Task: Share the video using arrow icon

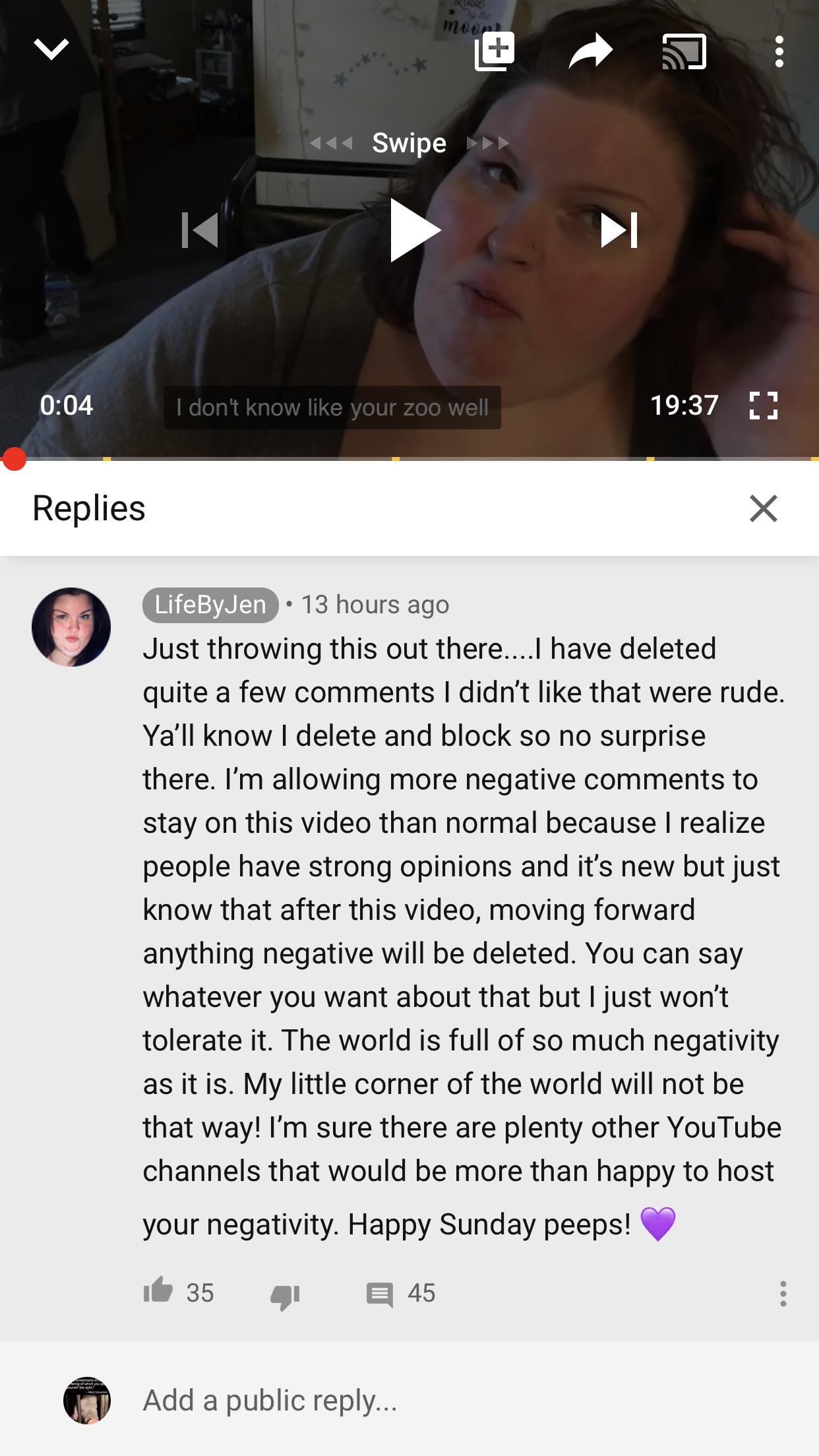Action: pyautogui.click(x=590, y=51)
